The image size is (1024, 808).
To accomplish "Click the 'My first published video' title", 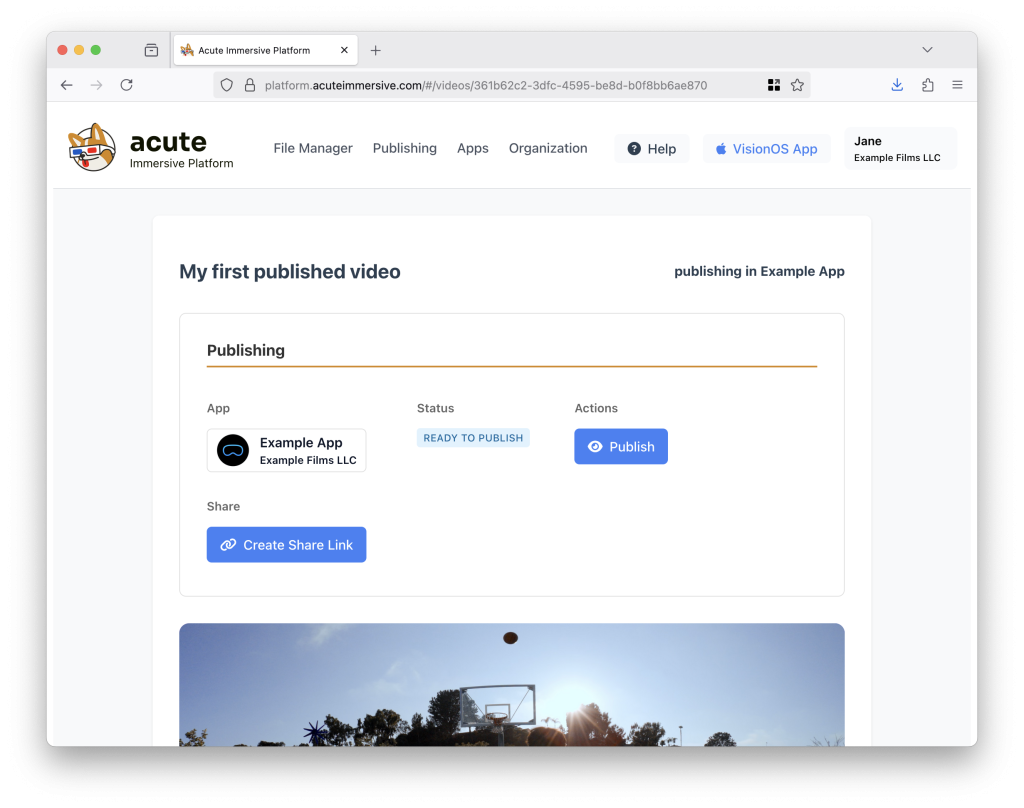I will (290, 271).
